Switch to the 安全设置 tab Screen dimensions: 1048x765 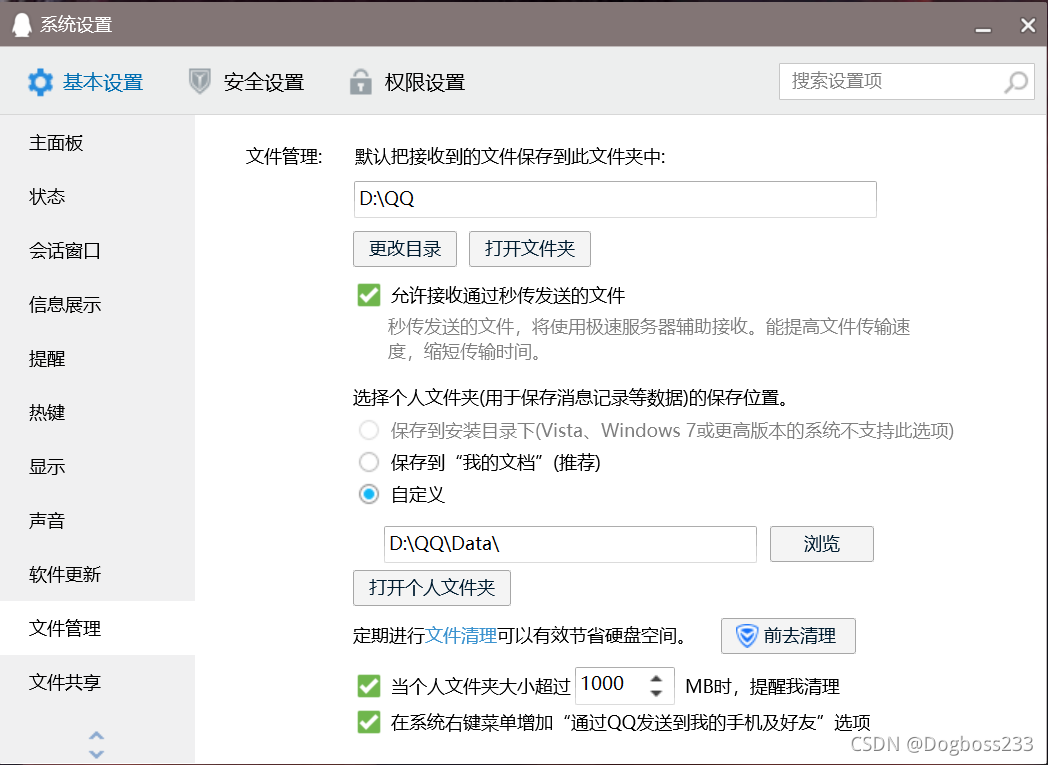tap(247, 82)
